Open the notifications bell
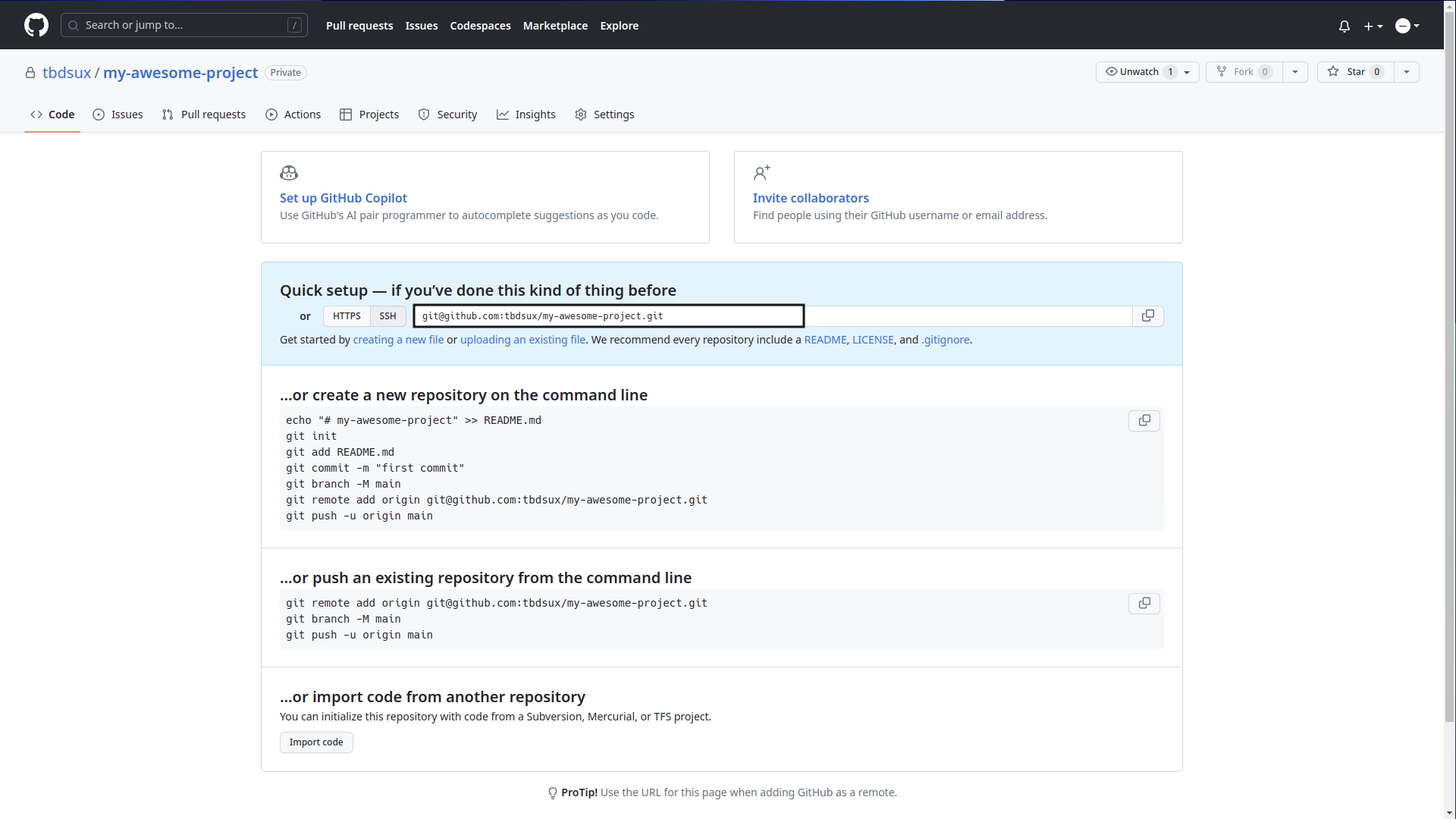Screen dimensions: 1456x819 pyautogui.click(x=1345, y=26)
